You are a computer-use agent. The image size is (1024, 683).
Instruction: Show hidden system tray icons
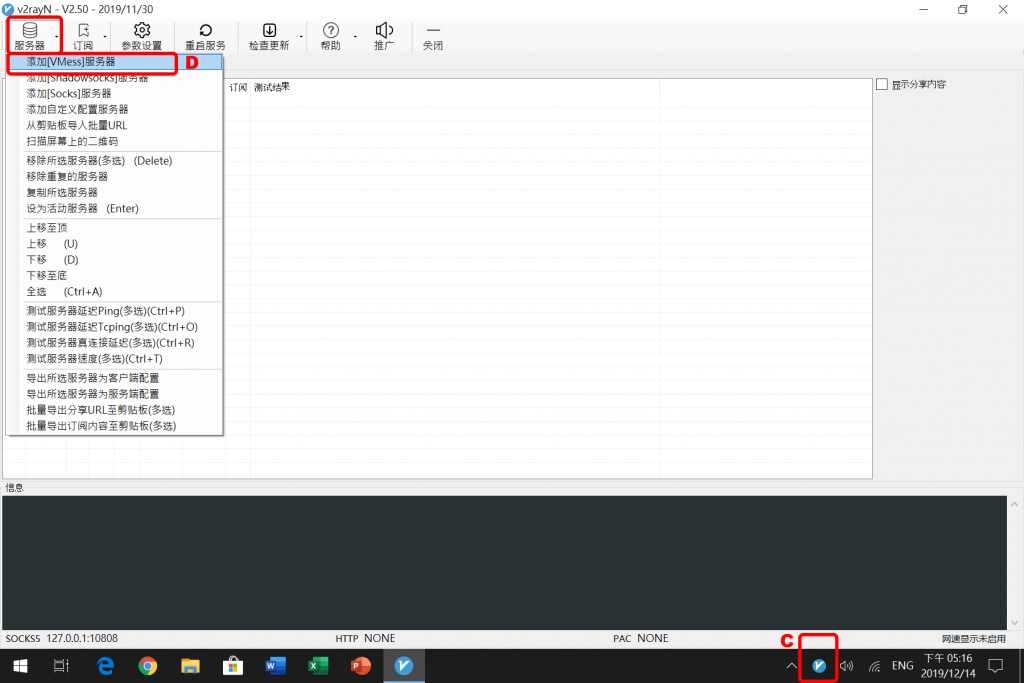[792, 666]
